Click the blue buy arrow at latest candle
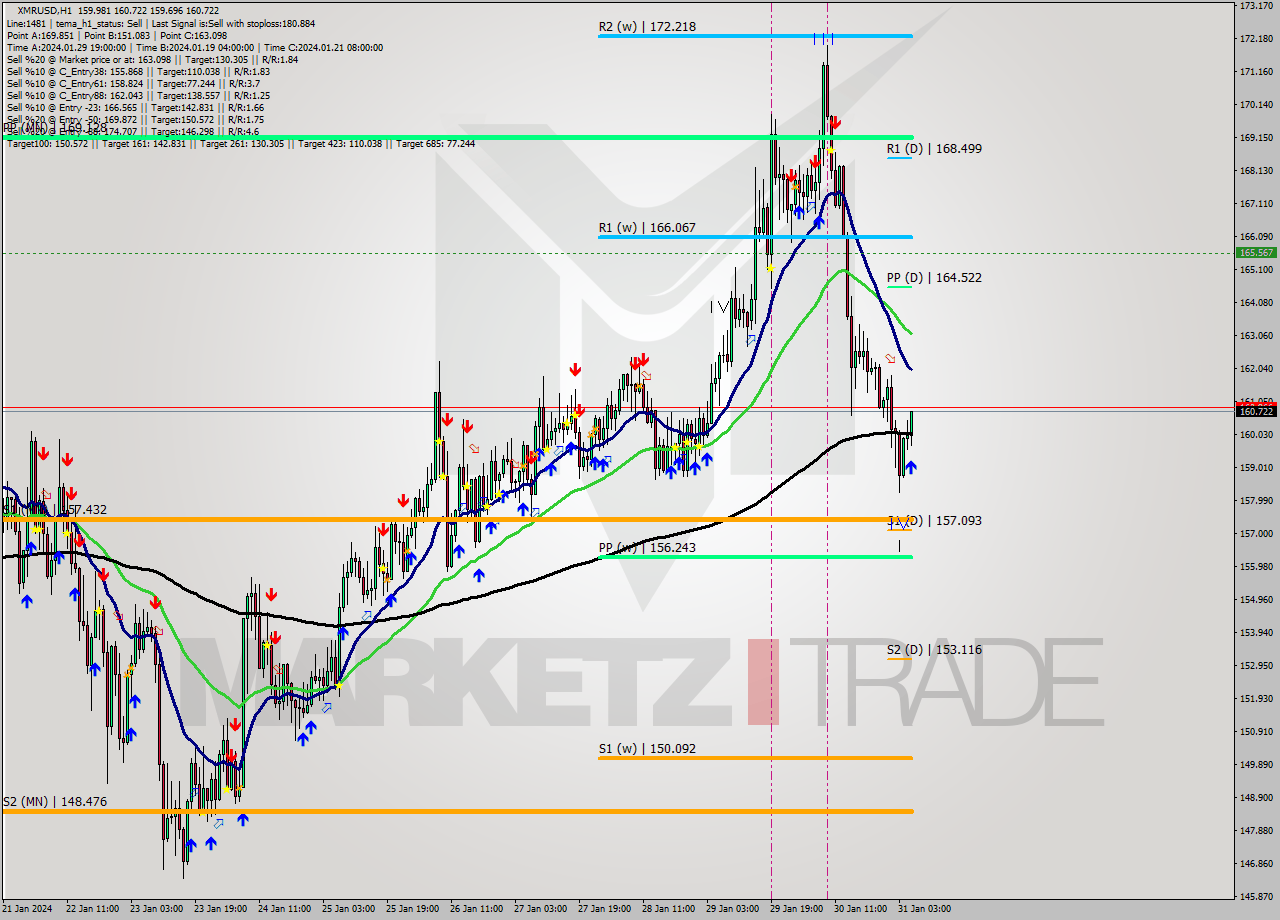 (x=910, y=467)
